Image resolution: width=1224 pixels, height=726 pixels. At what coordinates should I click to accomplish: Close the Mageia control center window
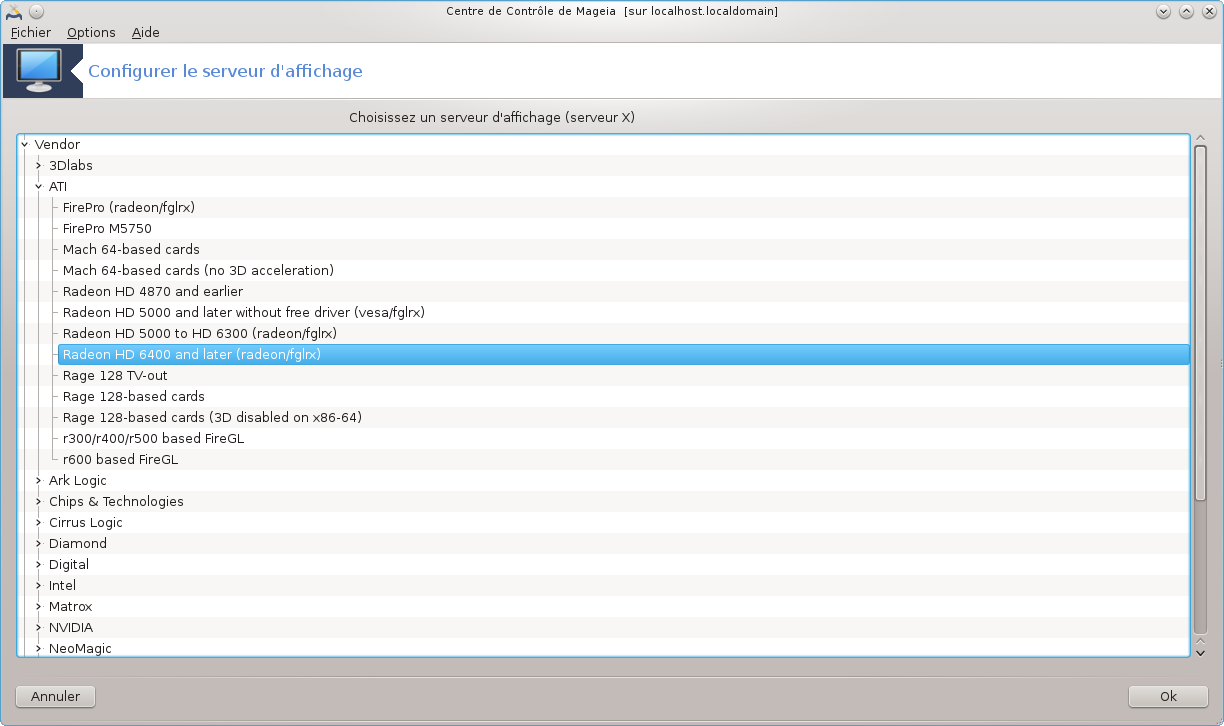1210,12
